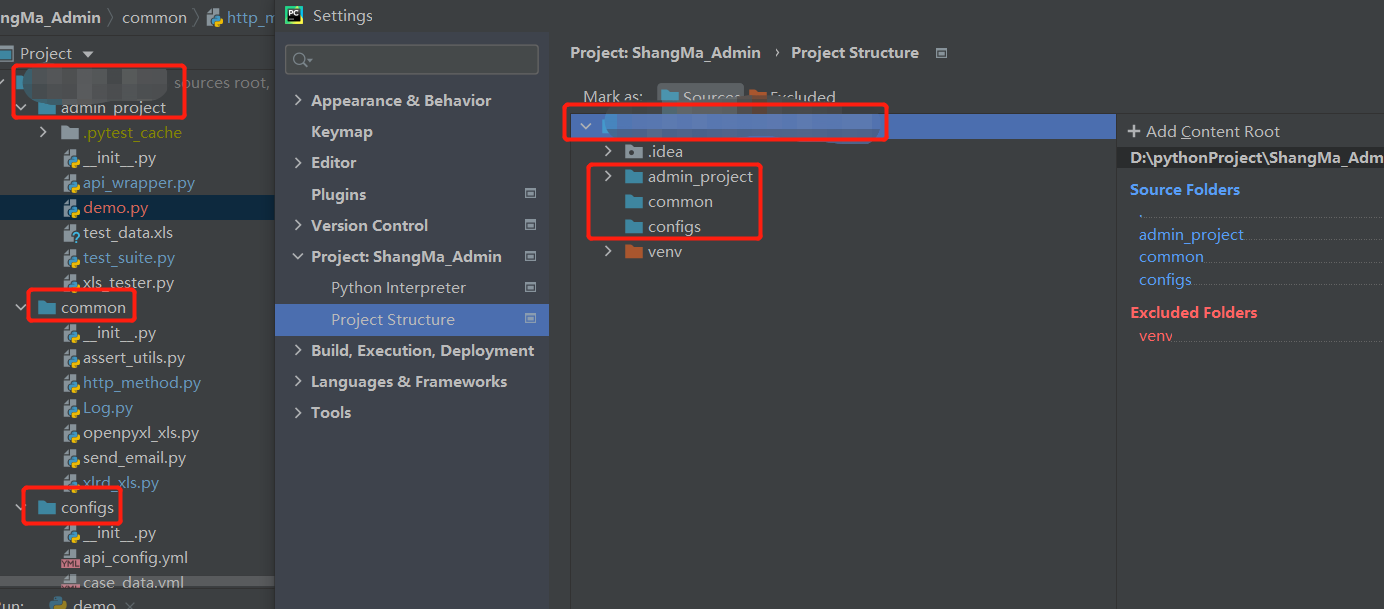Click the icon next to Project Structure breadcrumb
1384x609 pixels.
tap(941, 53)
